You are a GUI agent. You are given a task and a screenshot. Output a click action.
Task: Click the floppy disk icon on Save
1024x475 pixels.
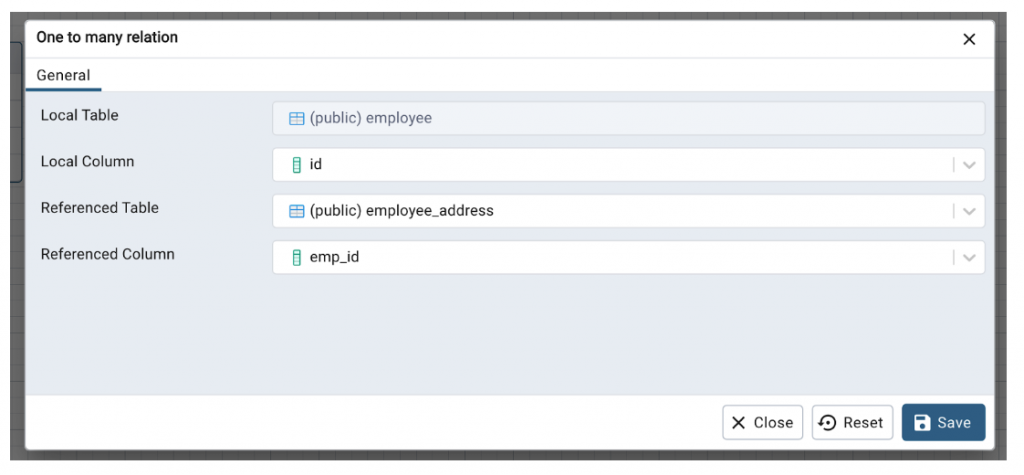click(x=922, y=423)
